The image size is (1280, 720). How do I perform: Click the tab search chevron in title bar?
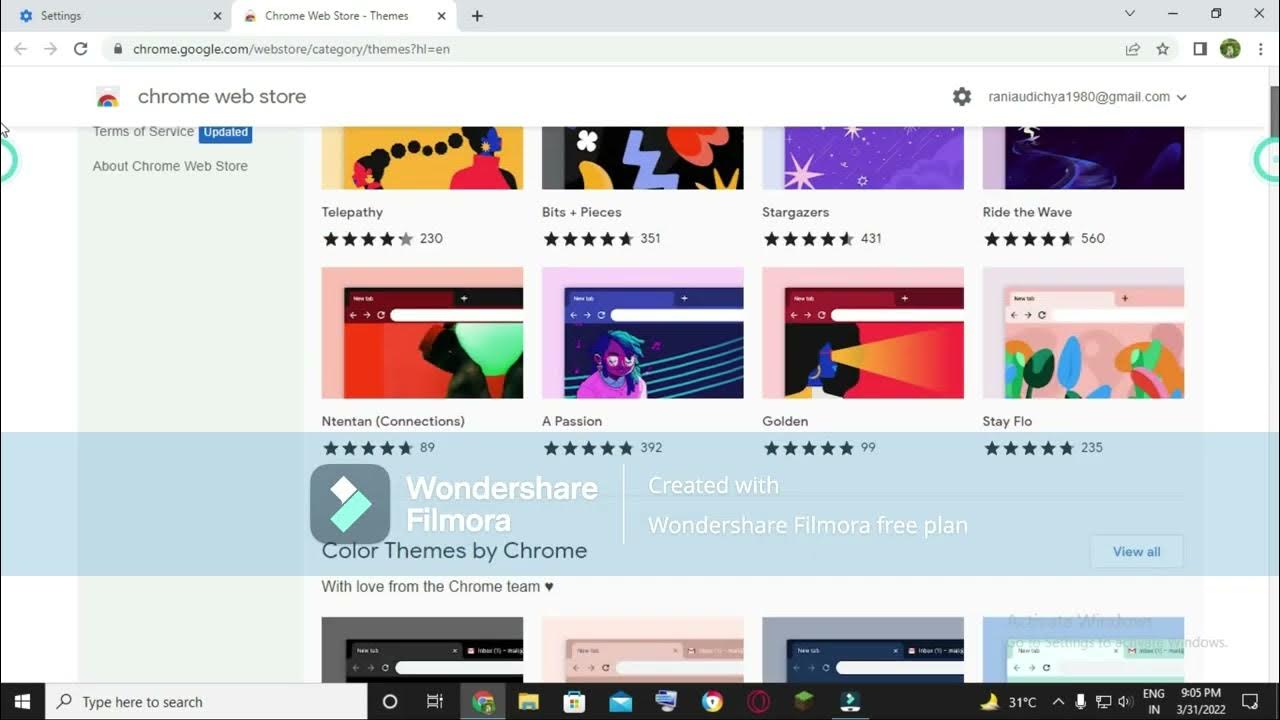(1130, 14)
